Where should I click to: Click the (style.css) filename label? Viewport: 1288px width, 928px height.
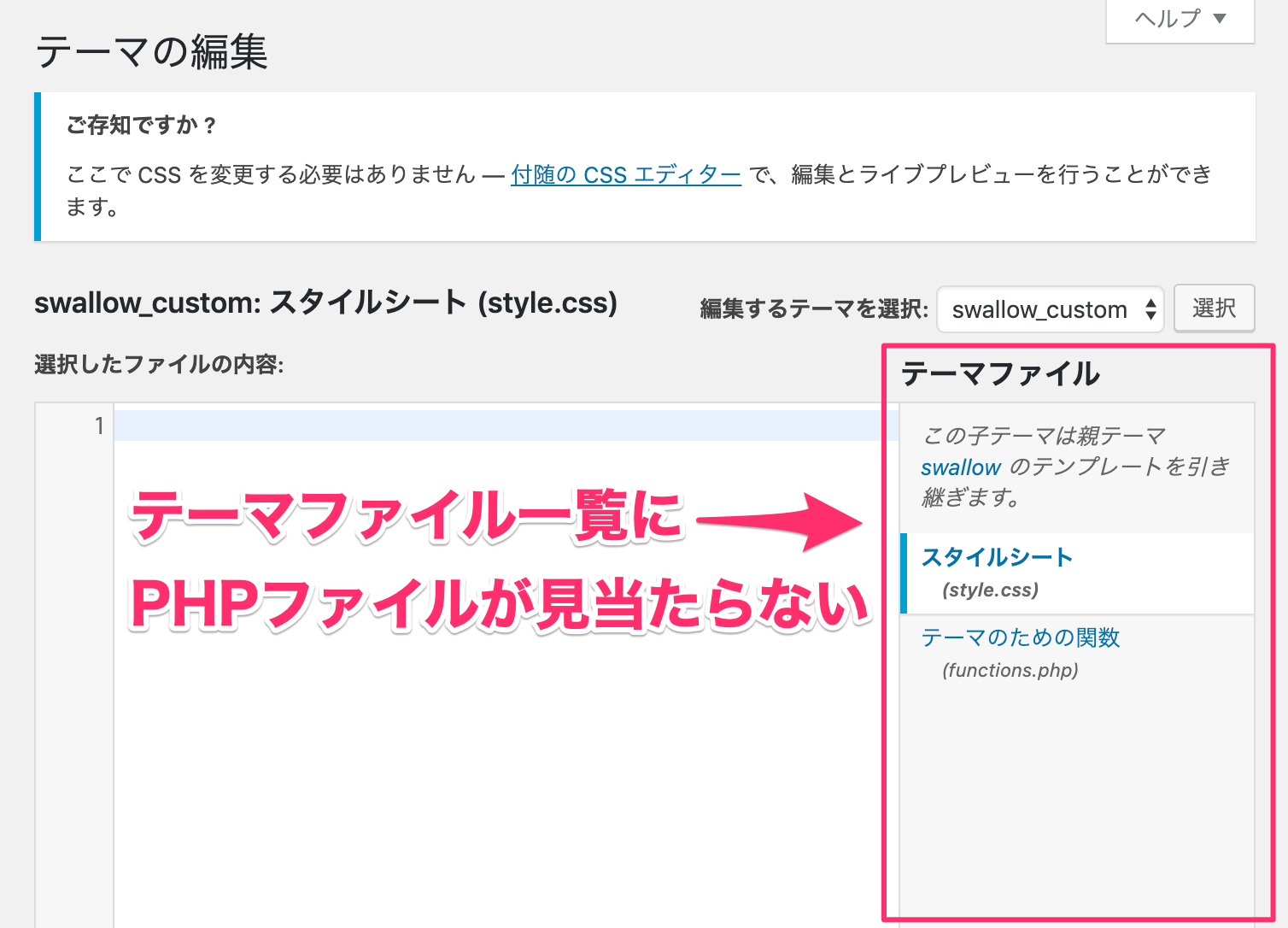[x=990, y=590]
